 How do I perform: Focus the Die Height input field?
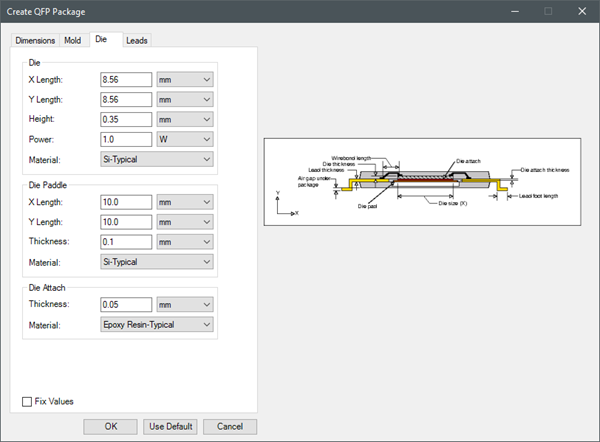[x=126, y=119]
